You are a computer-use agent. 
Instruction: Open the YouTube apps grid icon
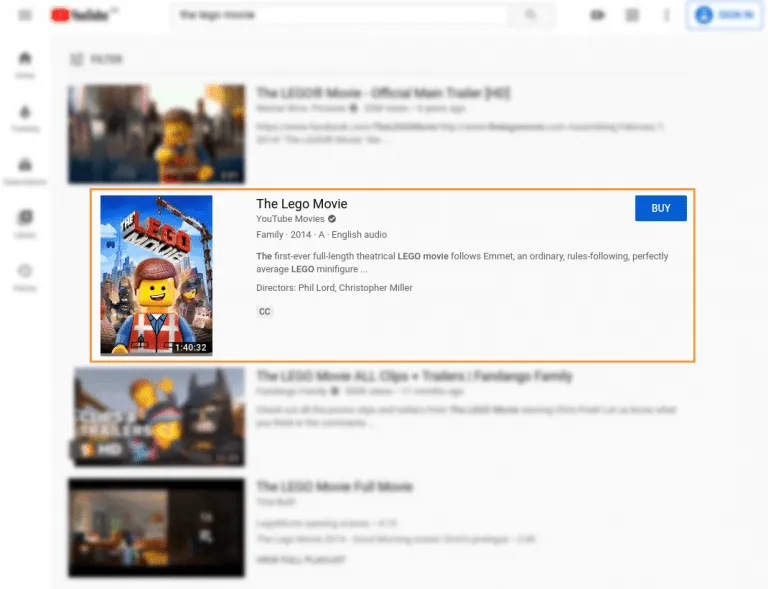(632, 15)
